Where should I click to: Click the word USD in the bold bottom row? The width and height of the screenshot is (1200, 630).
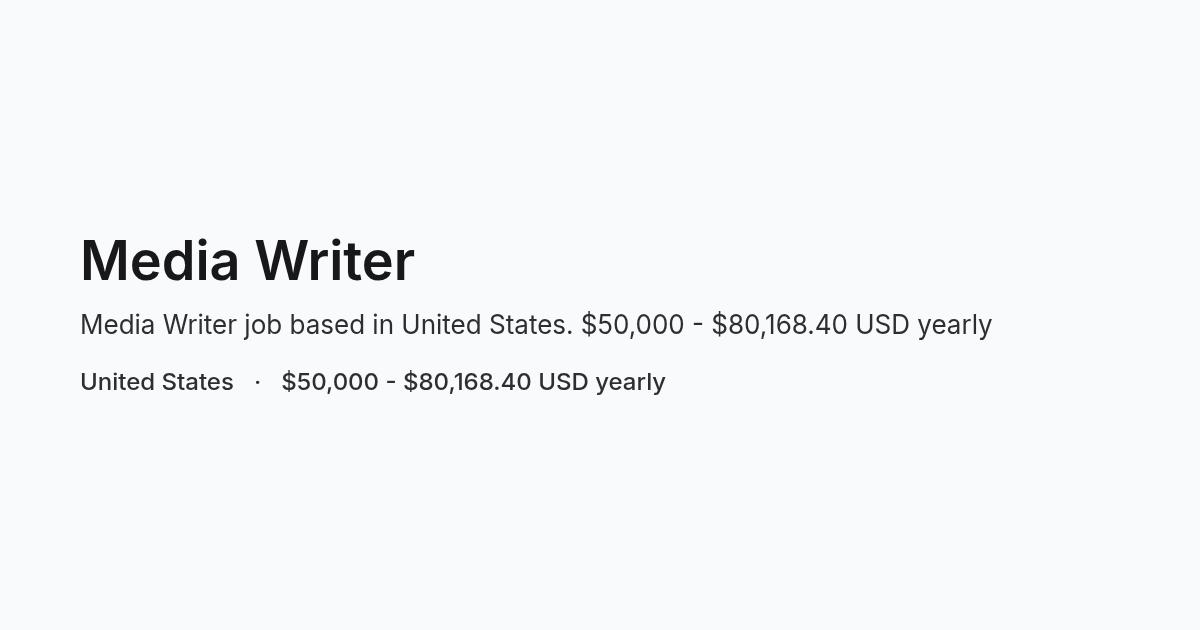pyautogui.click(x=564, y=382)
